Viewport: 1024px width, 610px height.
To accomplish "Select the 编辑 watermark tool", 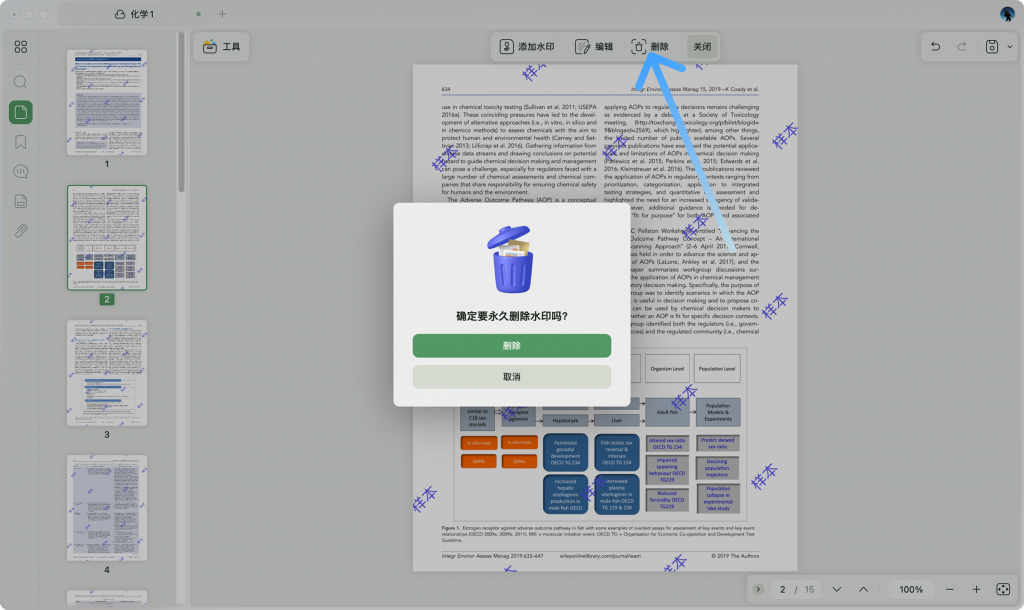I will point(594,46).
